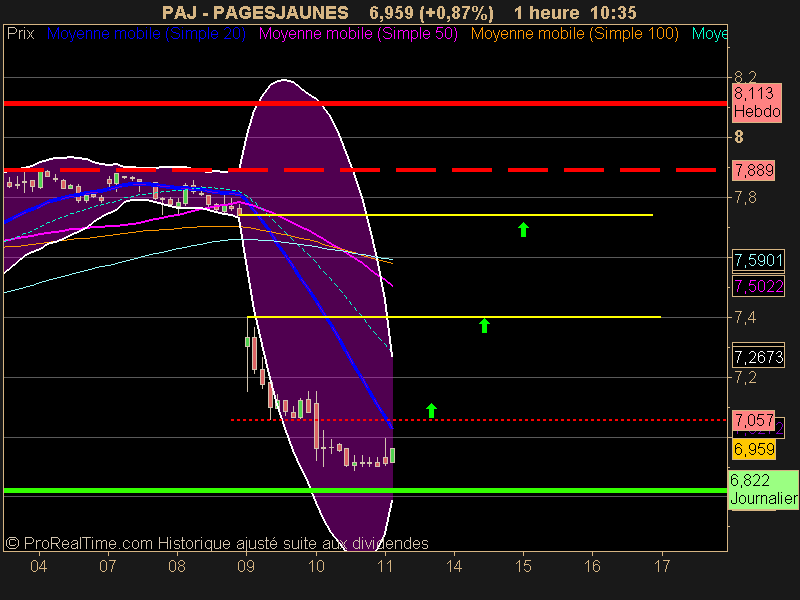Select the thick green daily support line
800x600 pixels.
365,491
